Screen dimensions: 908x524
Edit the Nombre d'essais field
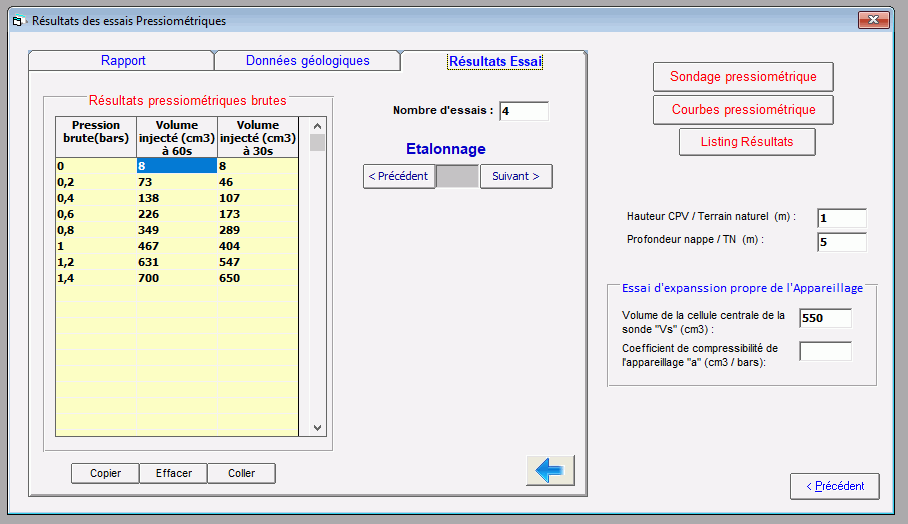click(x=523, y=111)
